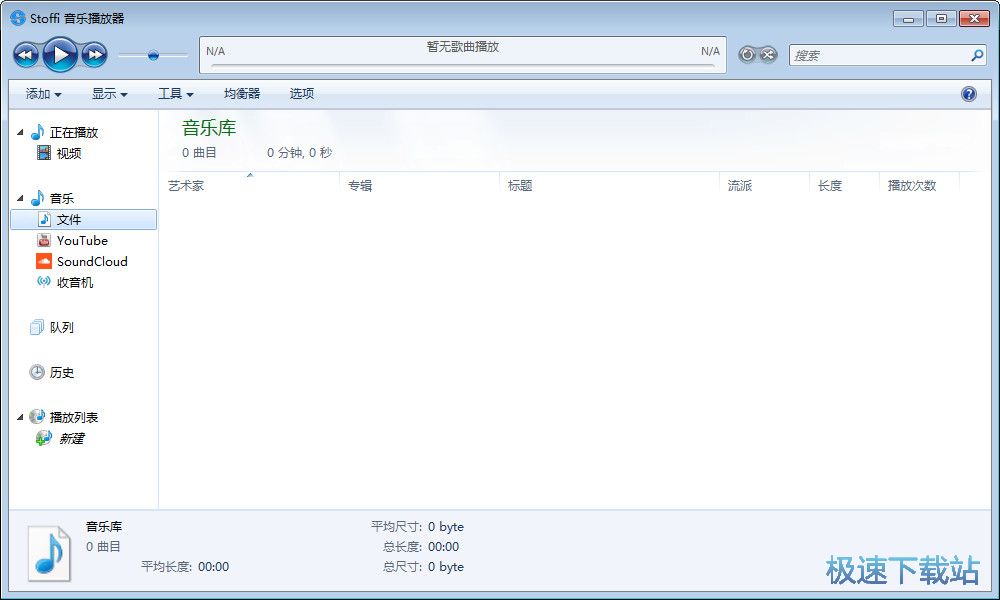Image resolution: width=1000 pixels, height=600 pixels.
Task: Open SoundCloud source in sidebar
Action: pyautogui.click(x=91, y=261)
